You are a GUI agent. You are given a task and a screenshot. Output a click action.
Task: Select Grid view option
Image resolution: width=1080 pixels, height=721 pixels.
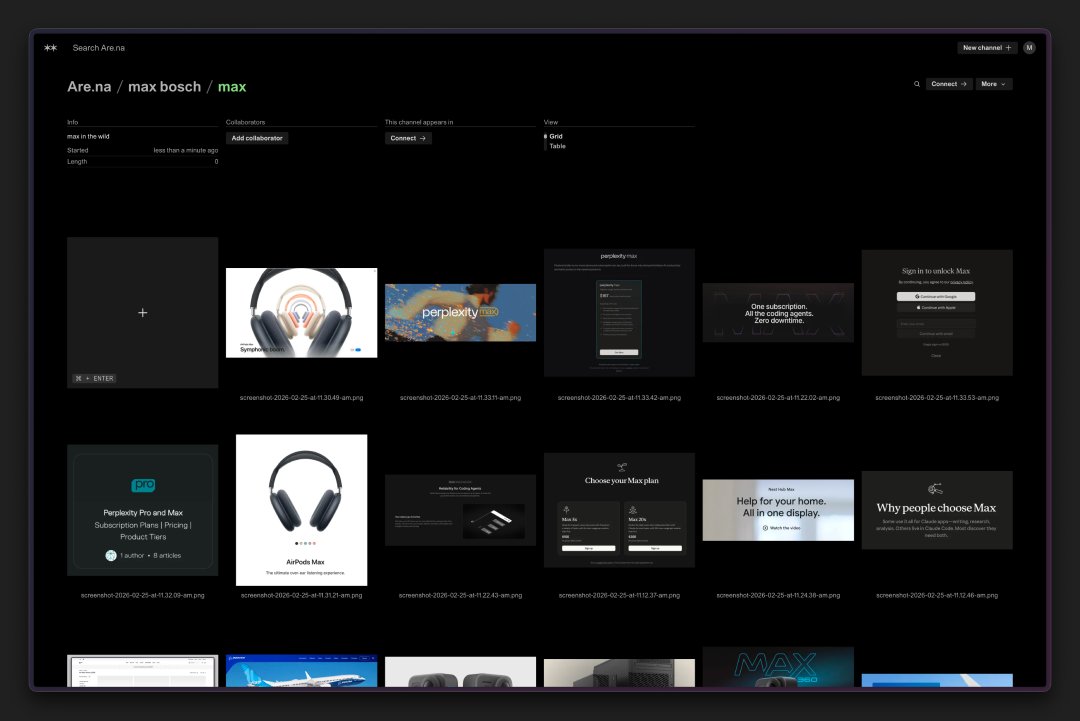tap(555, 136)
